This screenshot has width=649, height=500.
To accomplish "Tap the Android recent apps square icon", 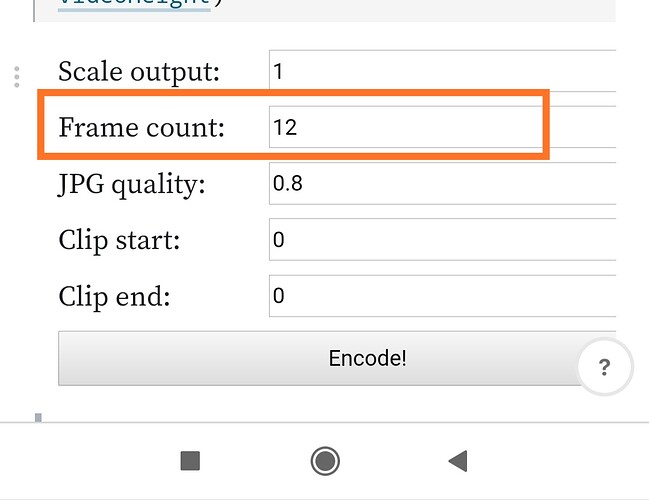I will point(190,461).
